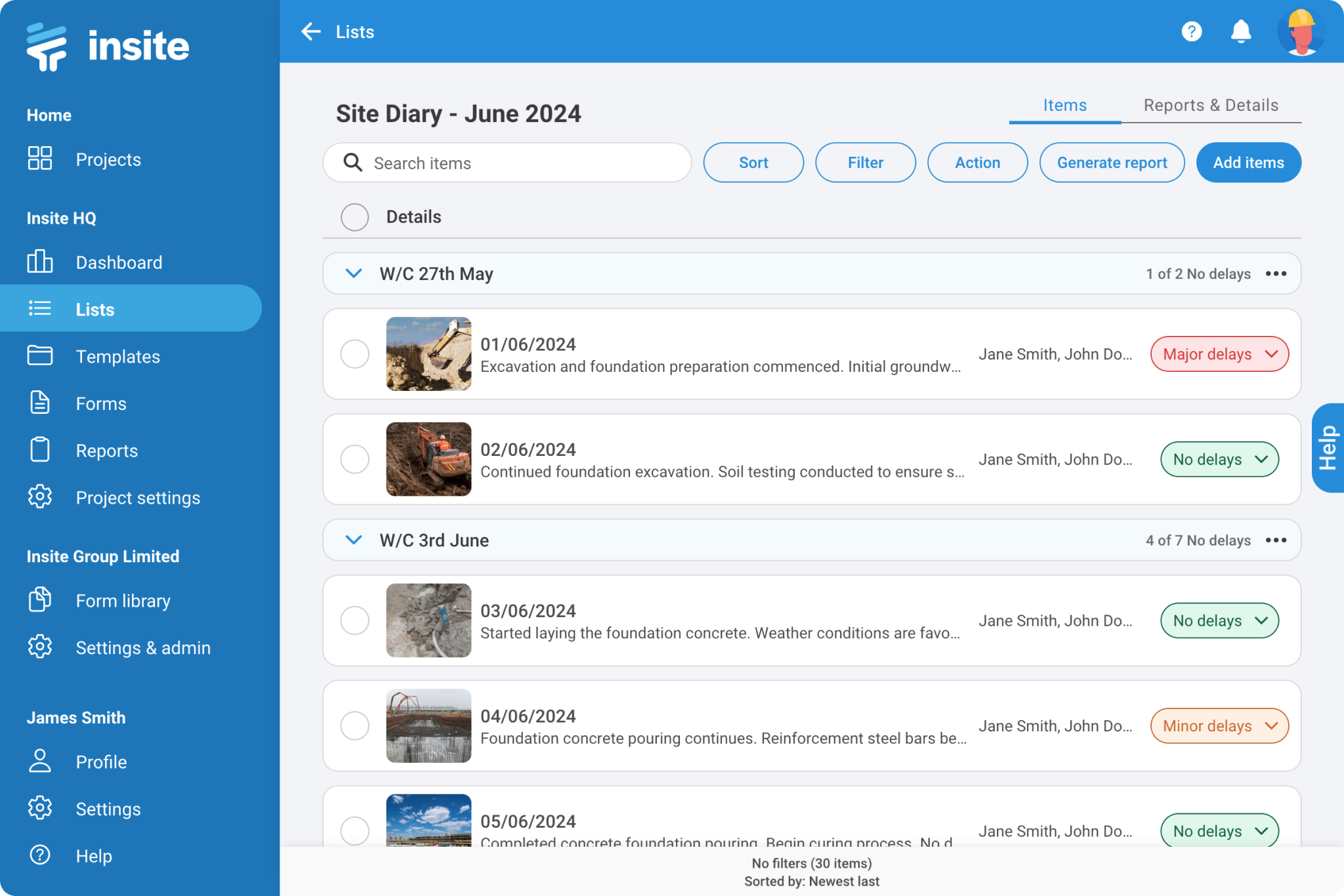Open the Major delays status dropdown
The width and height of the screenshot is (1344, 896).
1219,354
